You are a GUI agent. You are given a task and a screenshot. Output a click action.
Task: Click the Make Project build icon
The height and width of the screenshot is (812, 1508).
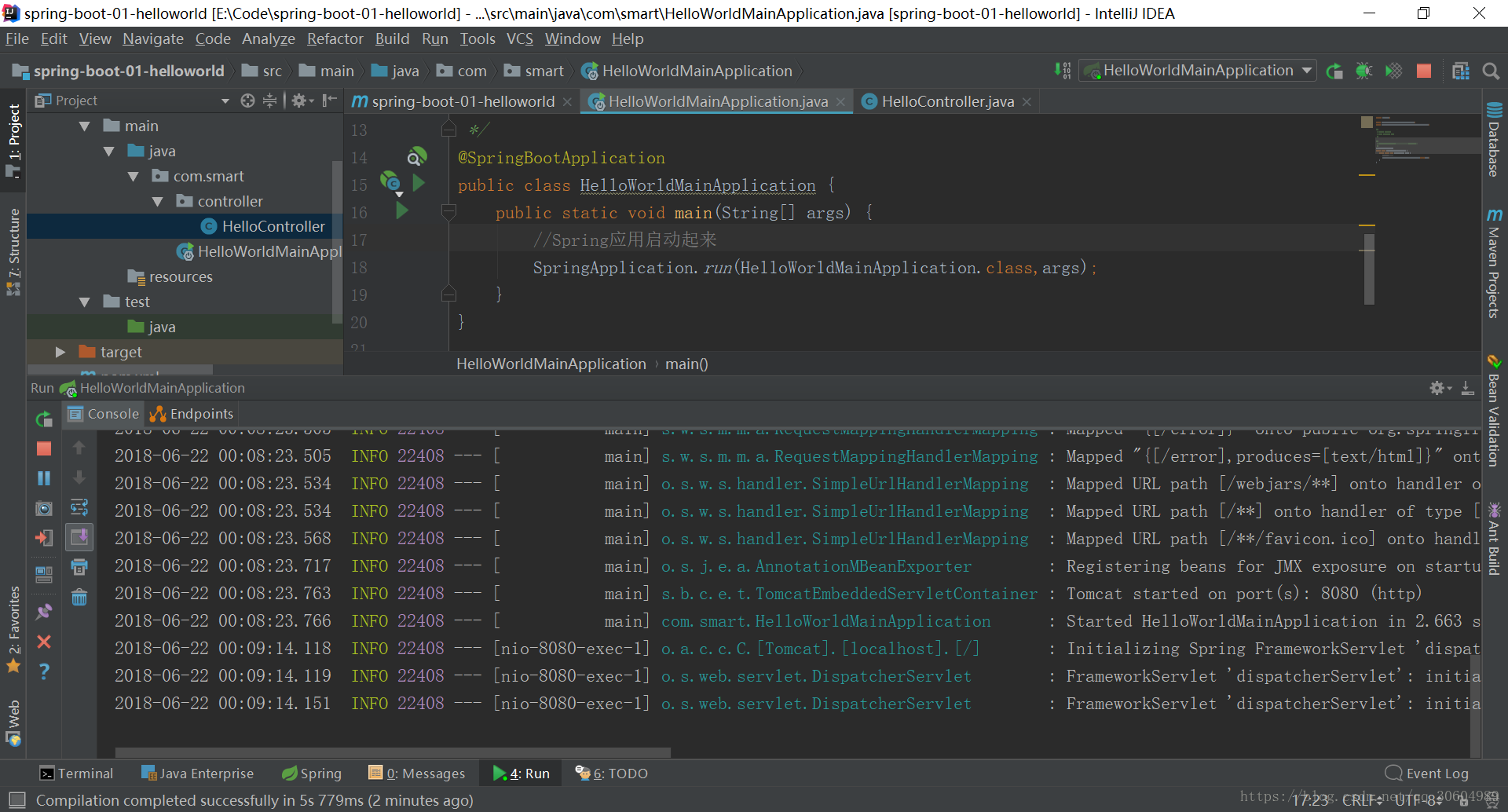(x=1062, y=71)
